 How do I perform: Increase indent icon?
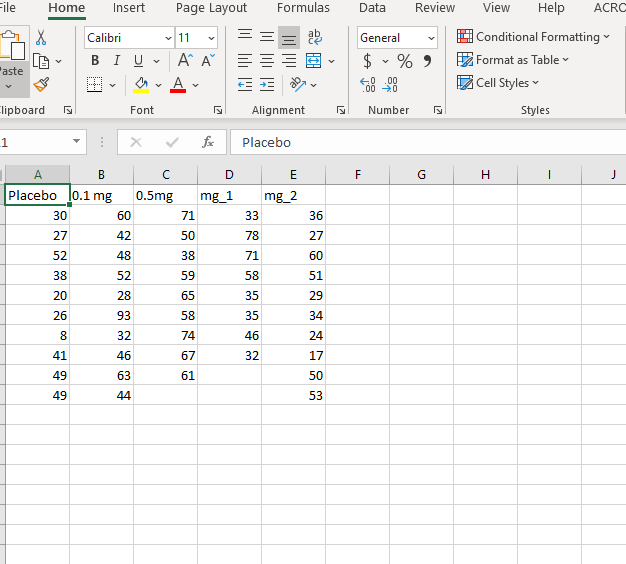click(x=267, y=85)
